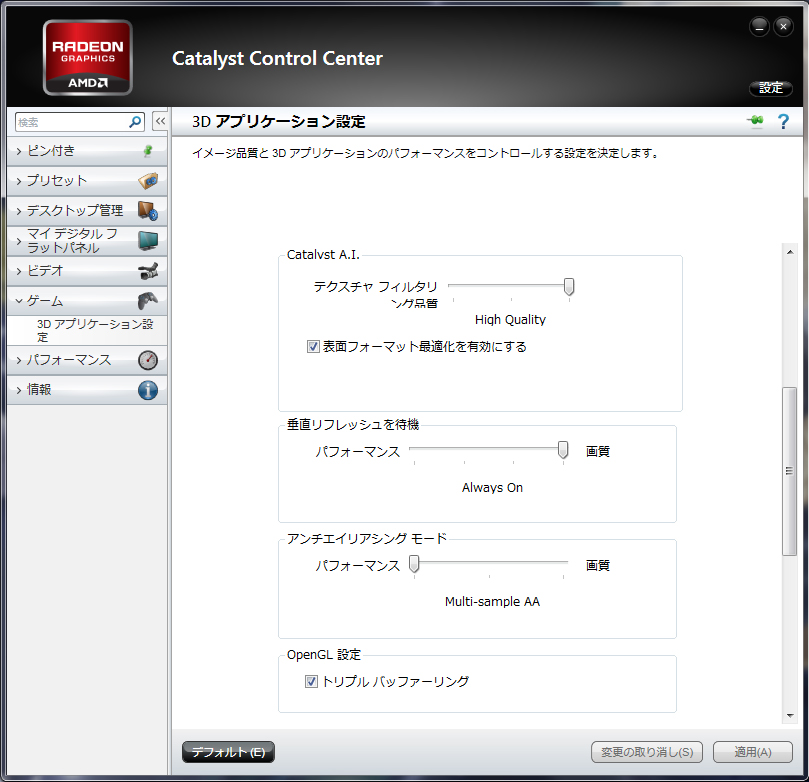Click the 変更の取り消し(S) button

[x=647, y=752]
